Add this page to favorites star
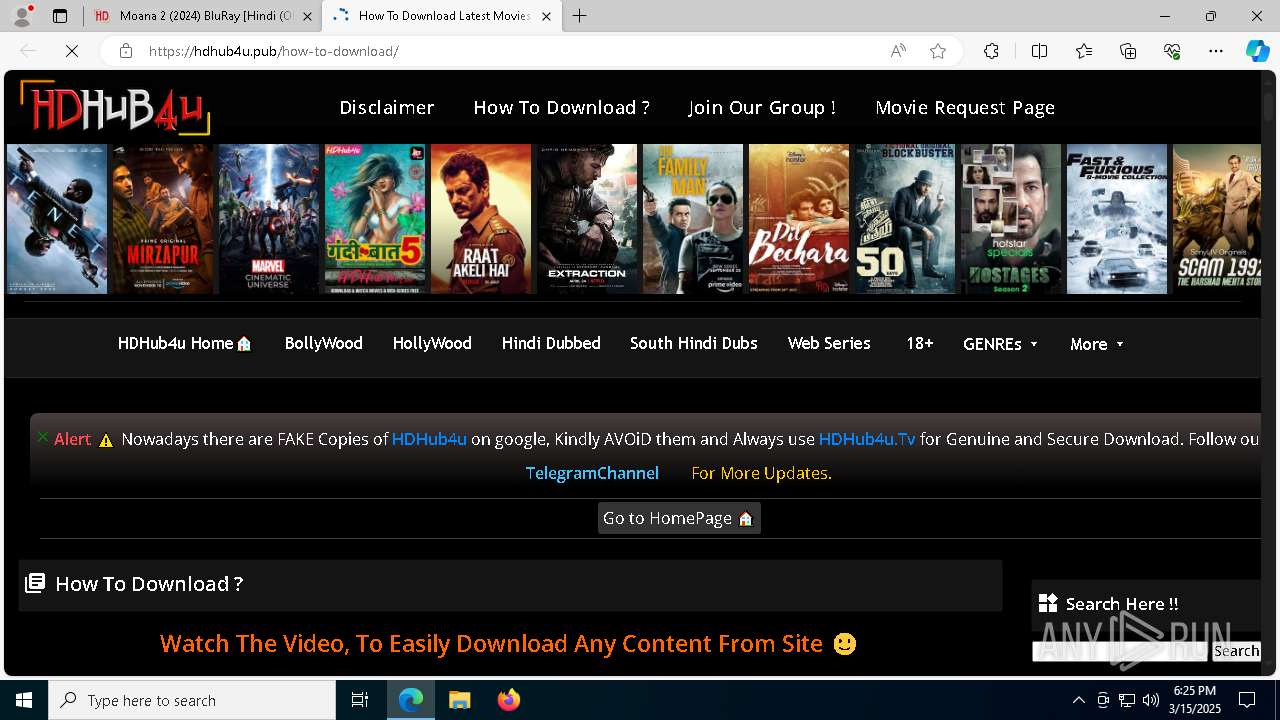 click(938, 51)
